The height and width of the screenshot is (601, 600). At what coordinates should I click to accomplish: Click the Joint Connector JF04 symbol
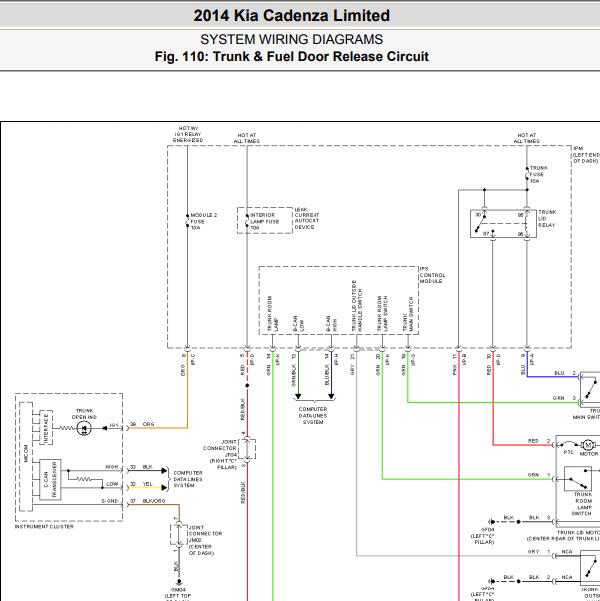tap(247, 449)
